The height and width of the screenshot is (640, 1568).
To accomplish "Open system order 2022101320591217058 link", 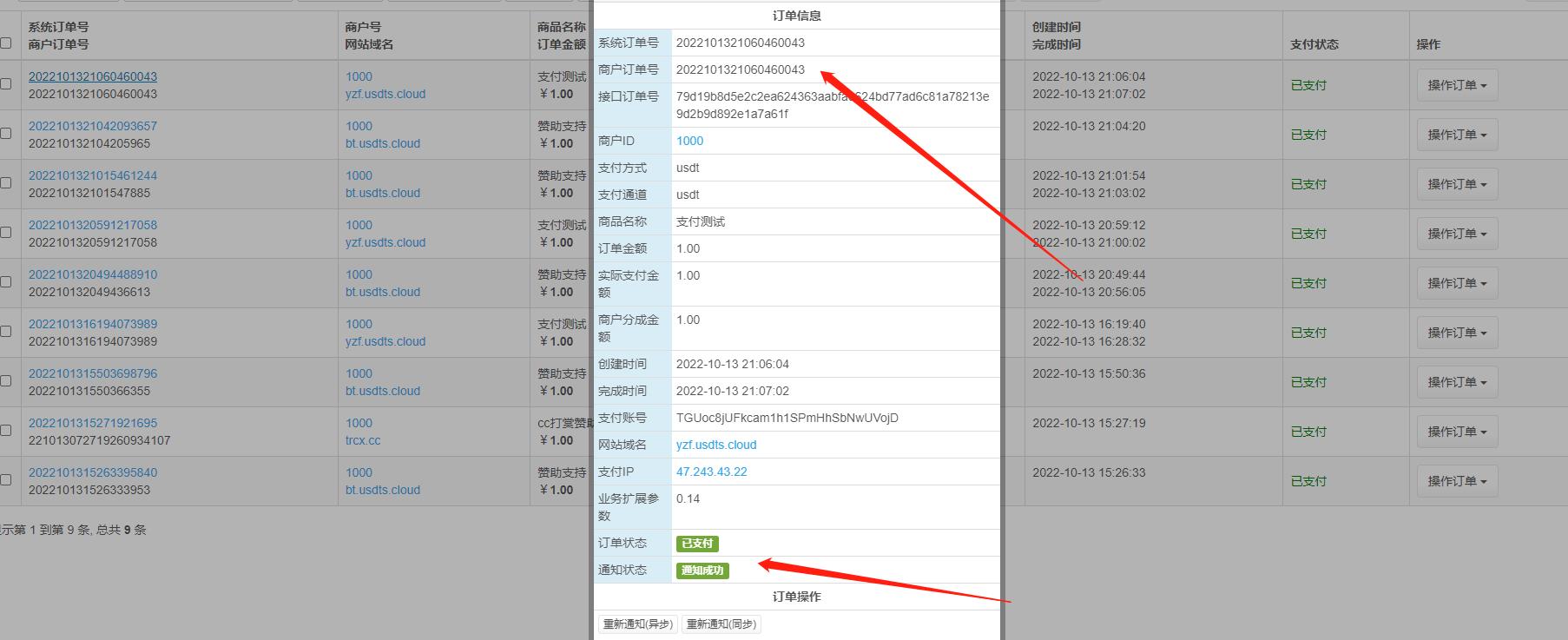I will 93,225.
